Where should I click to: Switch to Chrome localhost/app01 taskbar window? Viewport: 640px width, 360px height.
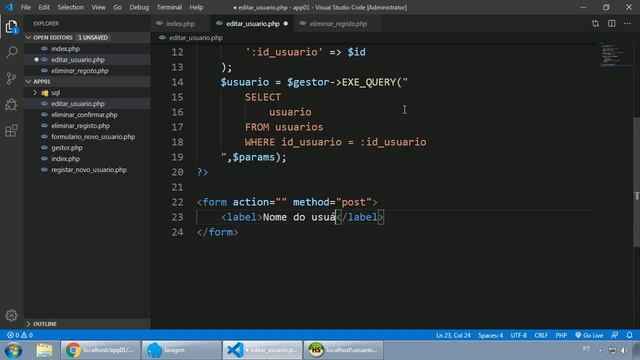click(100, 350)
